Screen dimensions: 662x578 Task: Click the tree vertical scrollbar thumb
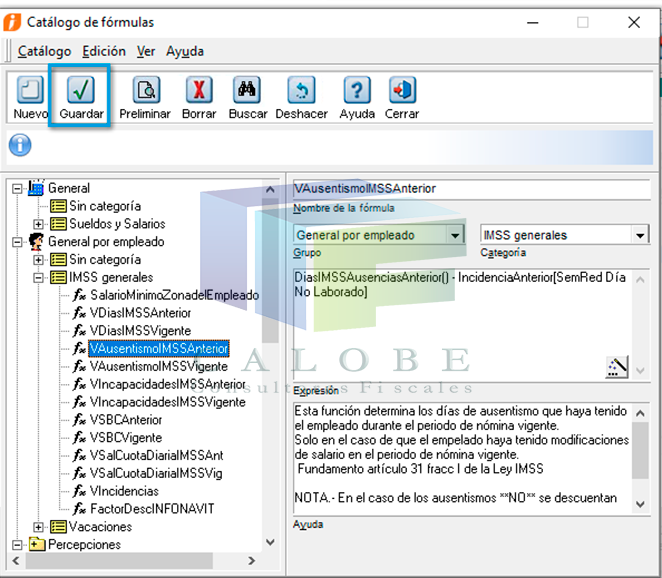[270, 270]
